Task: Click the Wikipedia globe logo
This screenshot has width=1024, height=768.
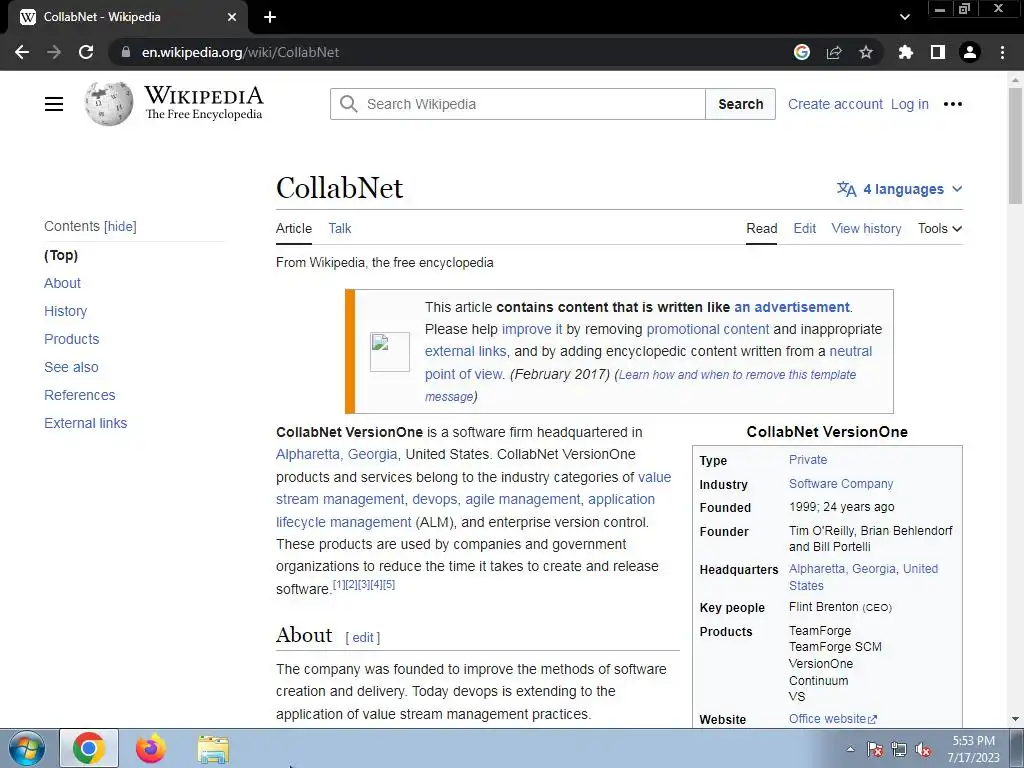Action: coord(108,103)
